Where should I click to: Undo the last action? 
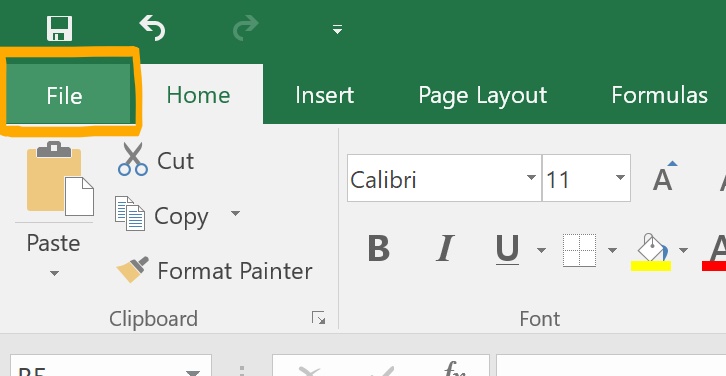tap(152, 27)
